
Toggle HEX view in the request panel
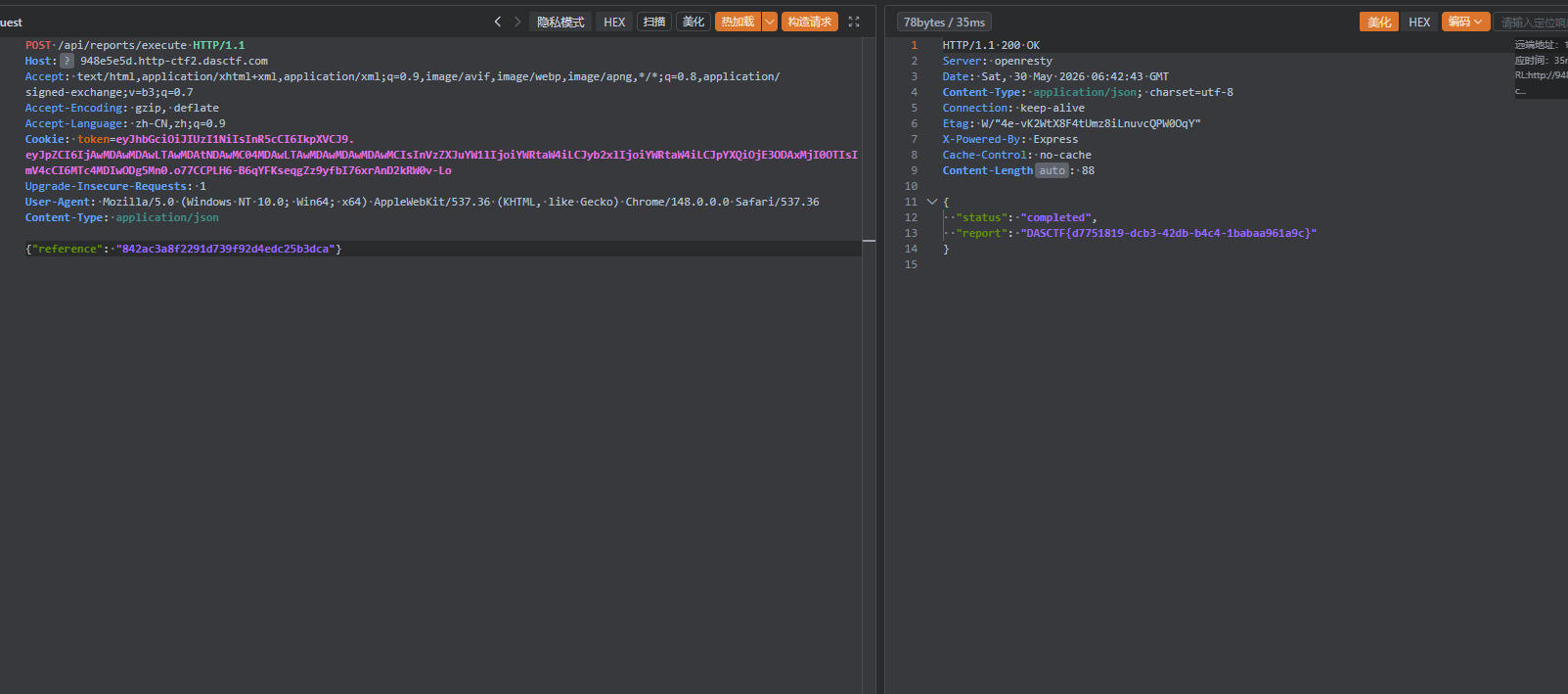(x=614, y=22)
